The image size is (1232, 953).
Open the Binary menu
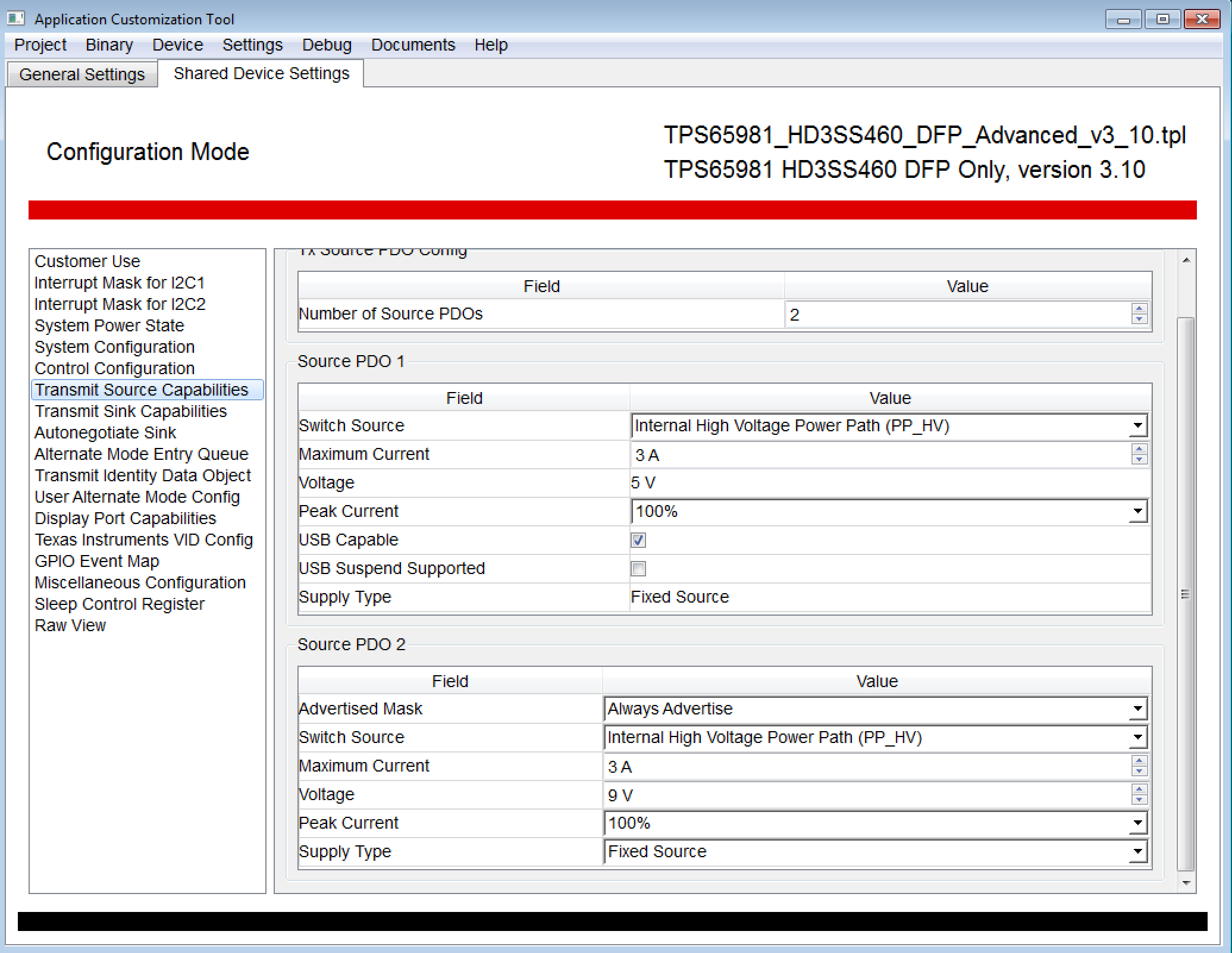pos(109,45)
